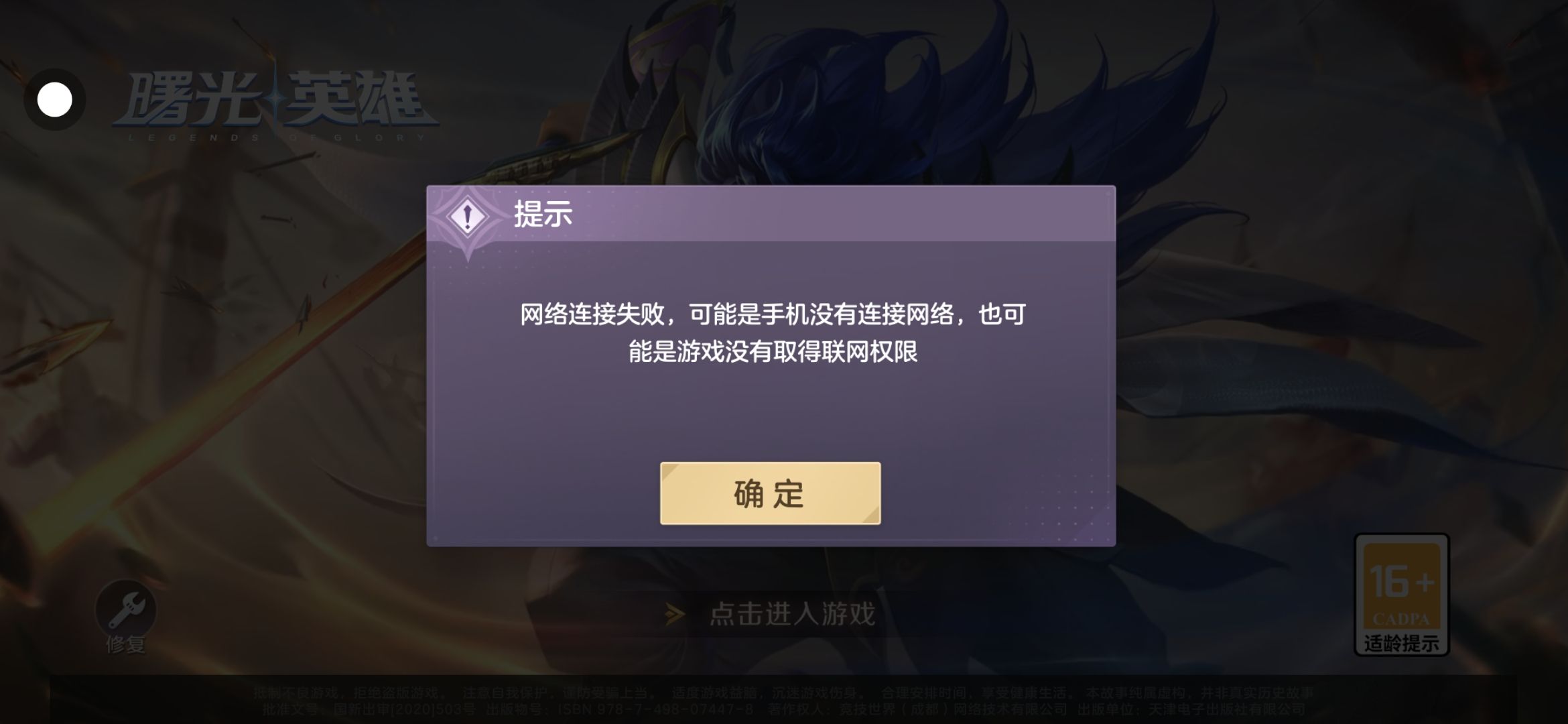The width and height of the screenshot is (1568, 724).
Task: Click the purple dialog header bar
Action: click(x=771, y=214)
